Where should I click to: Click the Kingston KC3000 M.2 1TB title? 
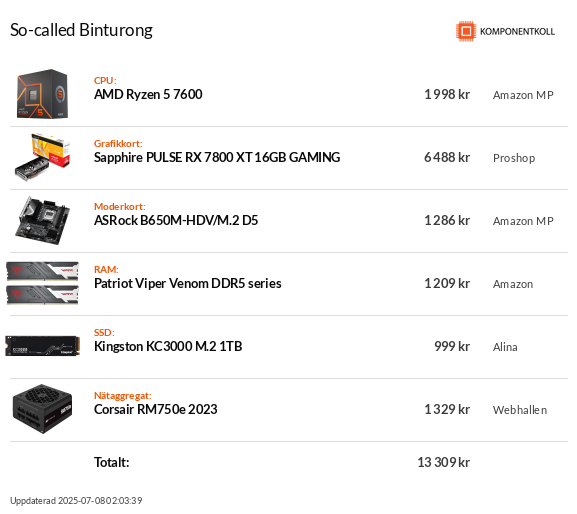click(x=168, y=346)
